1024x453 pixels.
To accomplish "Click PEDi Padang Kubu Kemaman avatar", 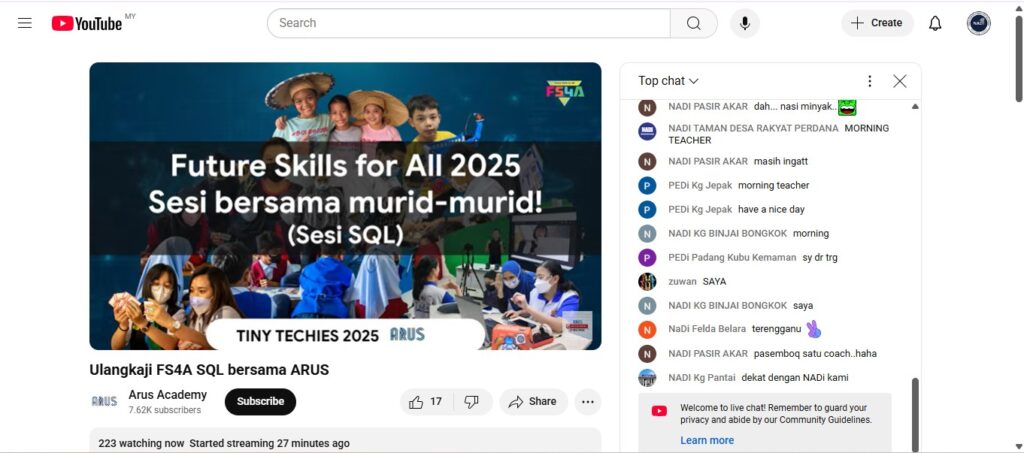I will coord(647,257).
